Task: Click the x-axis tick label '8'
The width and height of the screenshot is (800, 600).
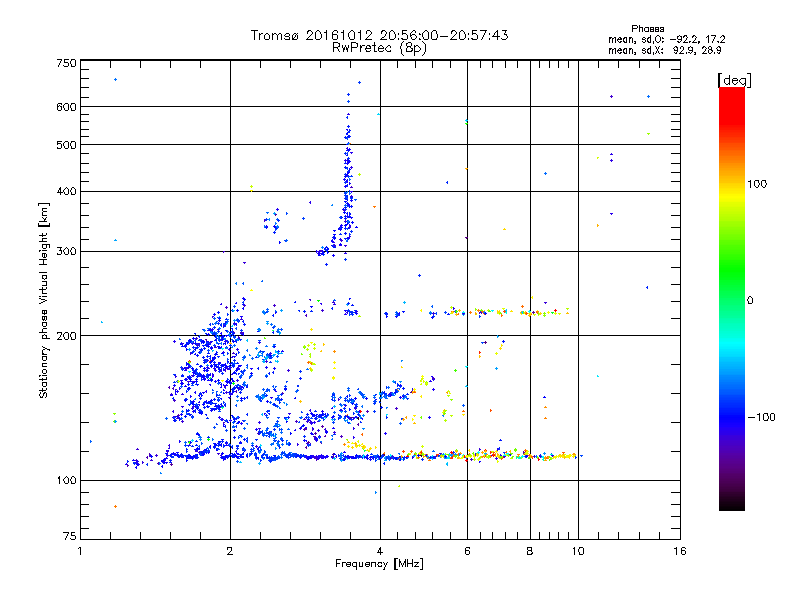Action: click(530, 551)
